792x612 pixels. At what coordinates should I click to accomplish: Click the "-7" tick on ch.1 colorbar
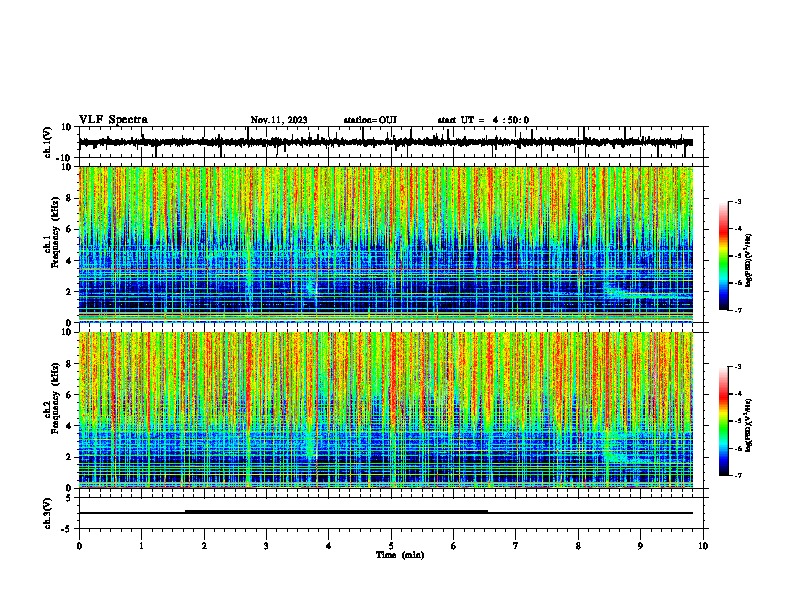coord(737,310)
